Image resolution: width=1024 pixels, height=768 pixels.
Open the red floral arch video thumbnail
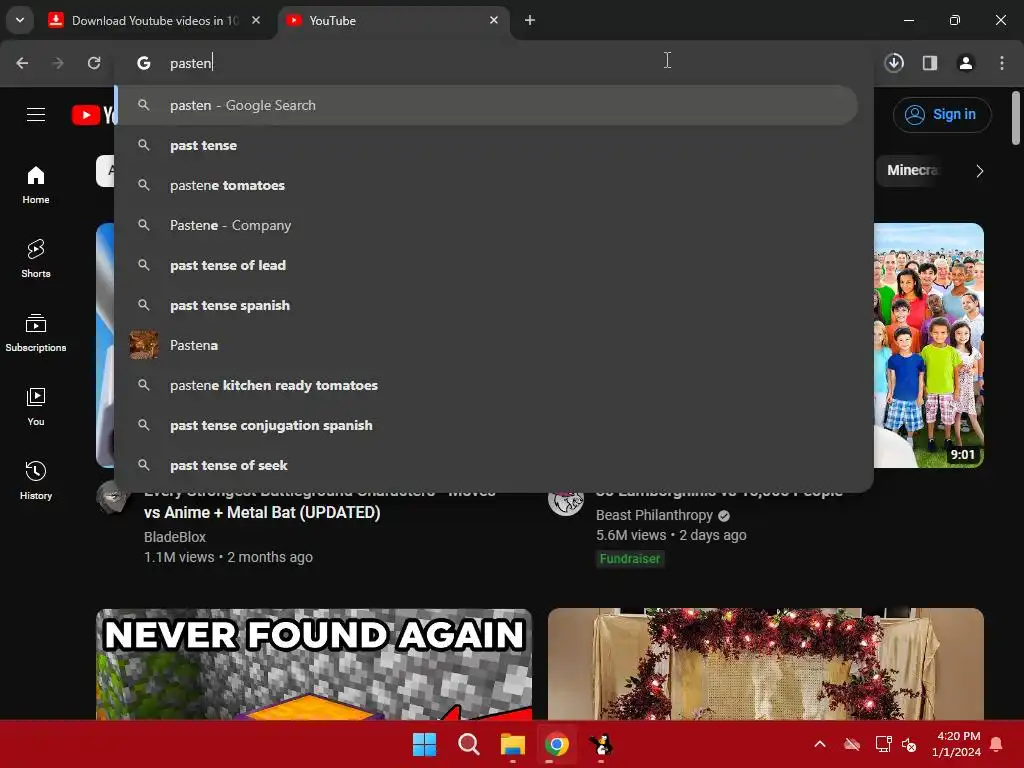[766, 664]
